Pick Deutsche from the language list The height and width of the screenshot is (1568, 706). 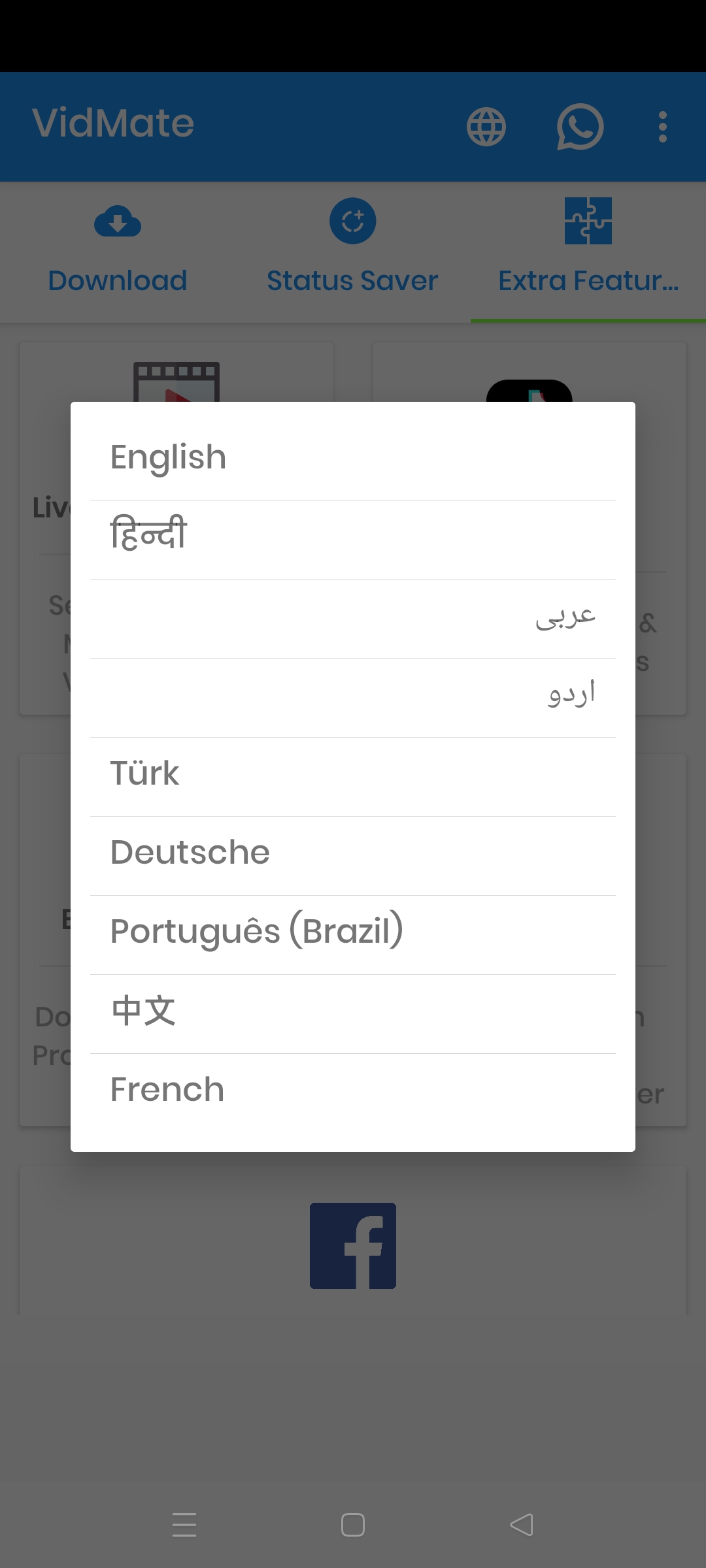pos(353,853)
